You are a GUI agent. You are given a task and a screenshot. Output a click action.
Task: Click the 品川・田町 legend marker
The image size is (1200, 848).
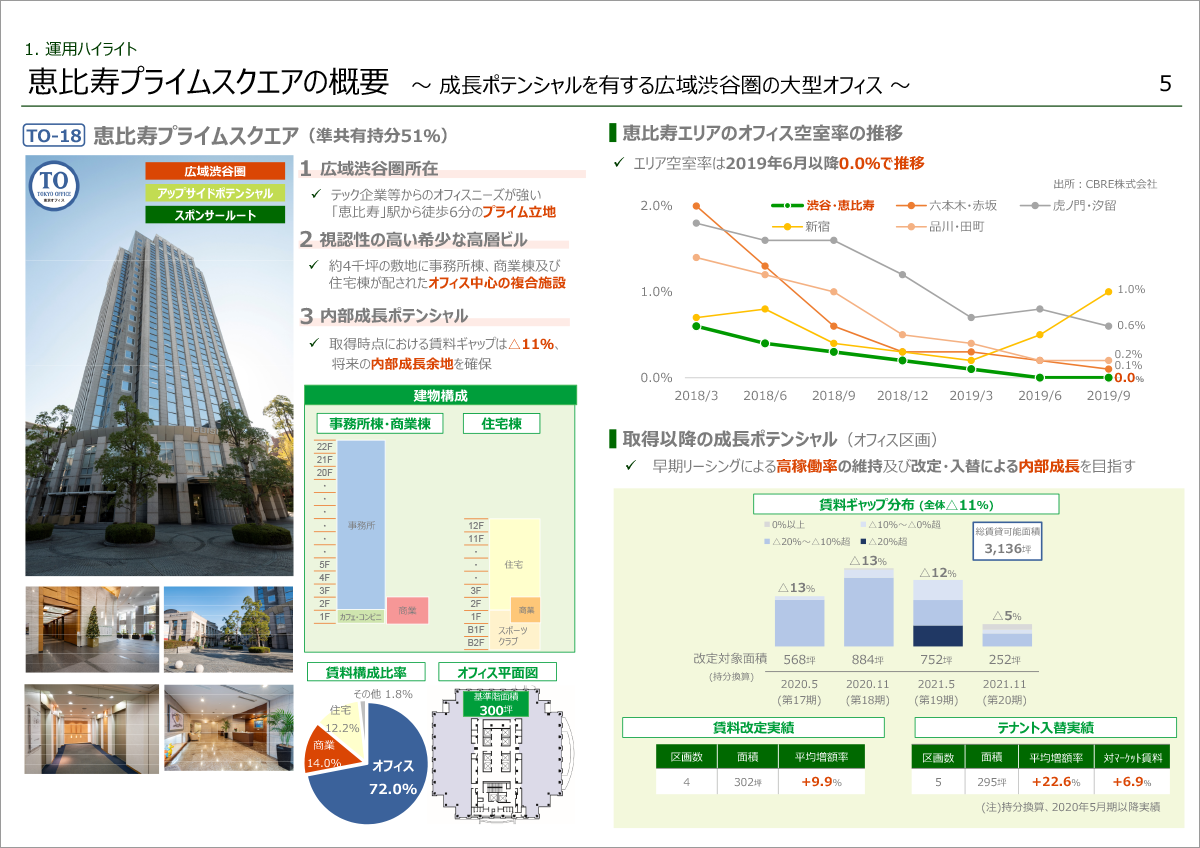(910, 227)
